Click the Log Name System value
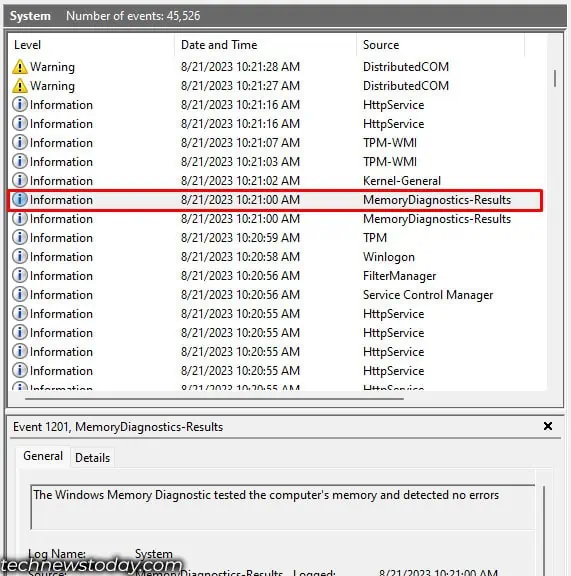Screen dimensions: 571x576 pos(154,554)
